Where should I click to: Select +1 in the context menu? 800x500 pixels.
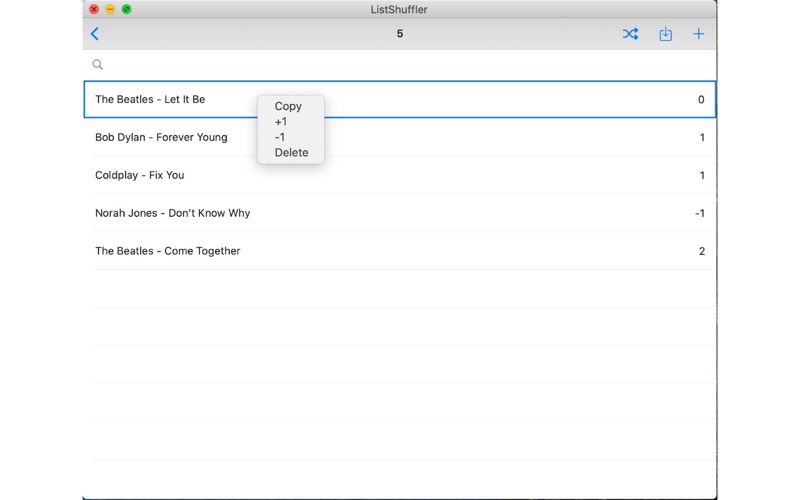pyautogui.click(x=281, y=122)
